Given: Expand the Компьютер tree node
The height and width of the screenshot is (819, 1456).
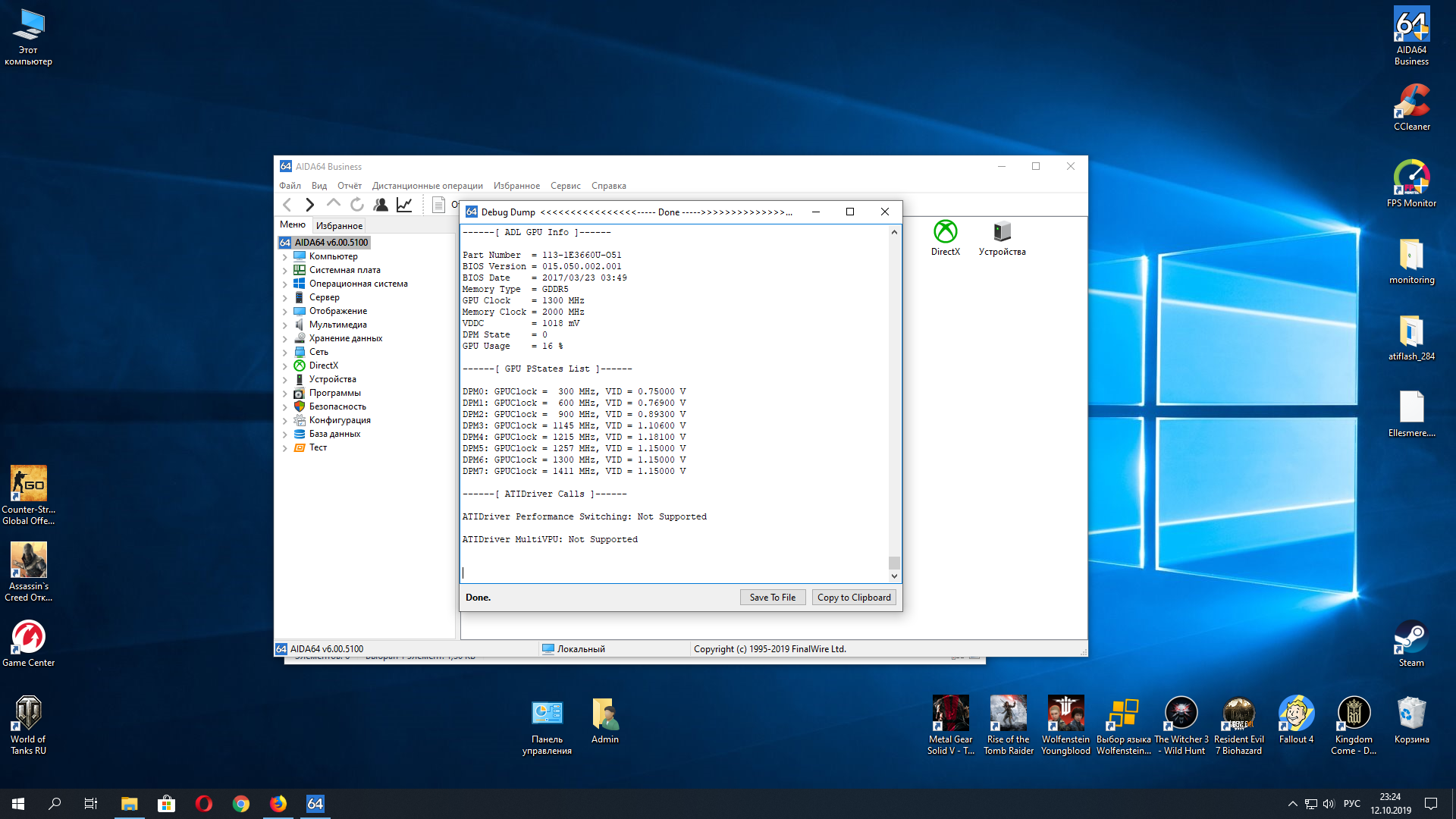Looking at the screenshot, I should pos(285,257).
